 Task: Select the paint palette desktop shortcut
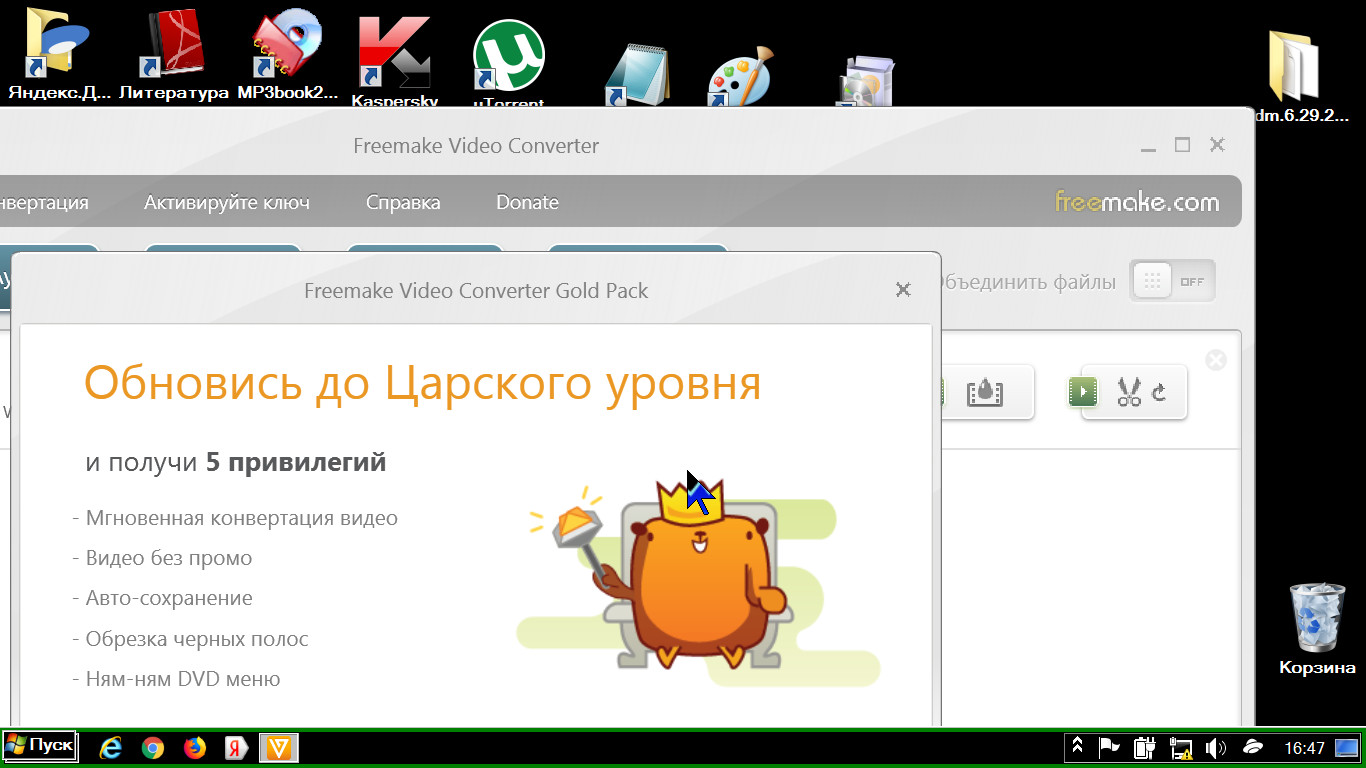[740, 76]
